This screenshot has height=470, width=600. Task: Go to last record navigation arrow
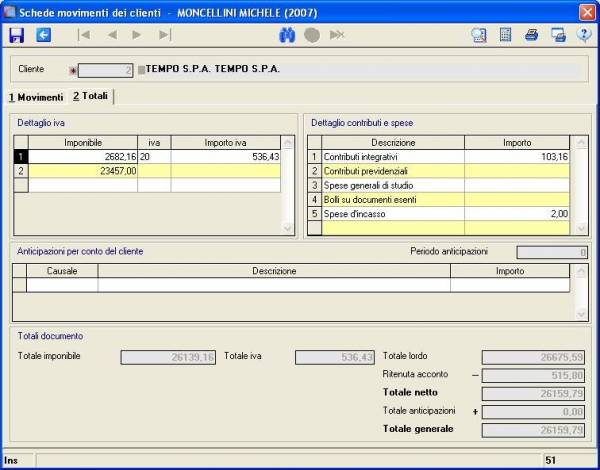pos(165,35)
